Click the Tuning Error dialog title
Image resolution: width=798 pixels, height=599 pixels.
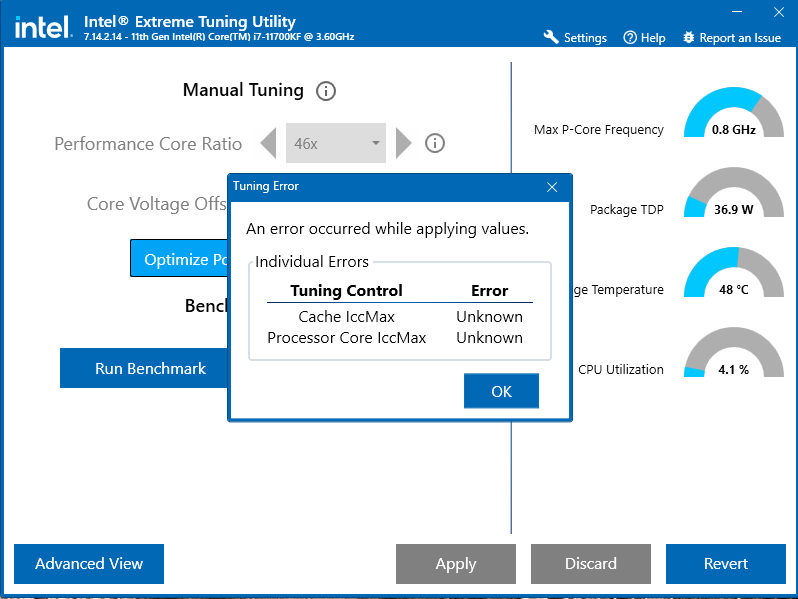[266, 186]
